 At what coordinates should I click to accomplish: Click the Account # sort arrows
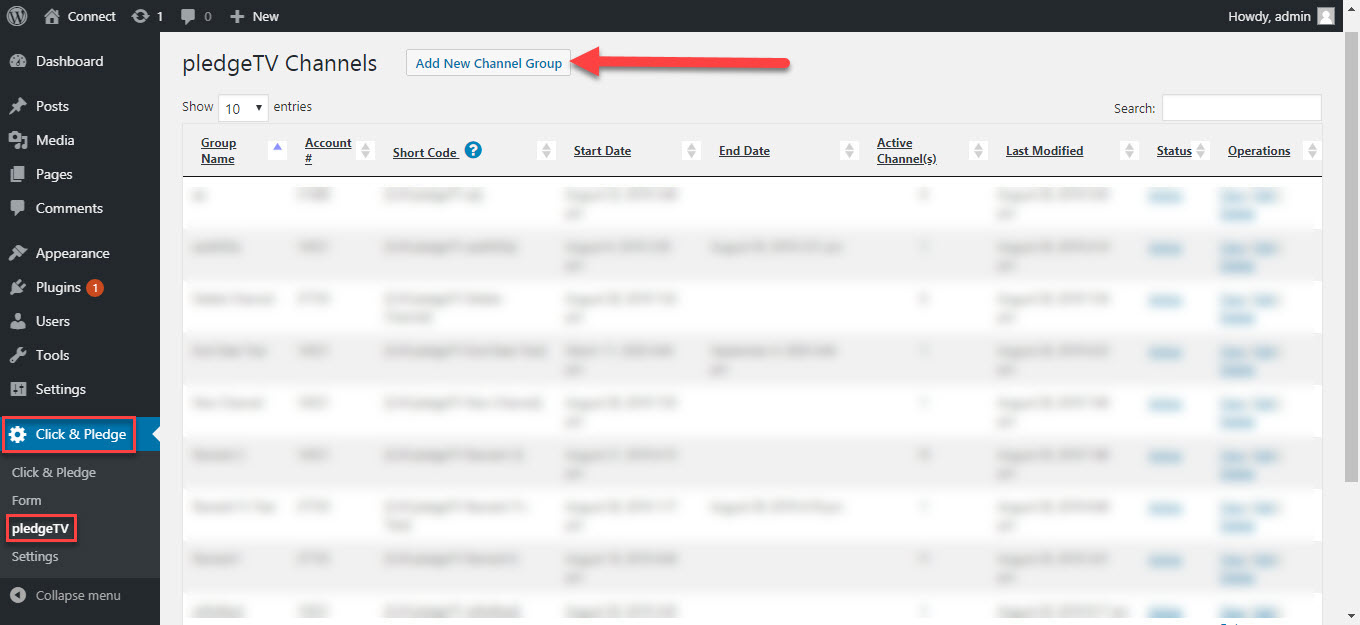click(366, 150)
